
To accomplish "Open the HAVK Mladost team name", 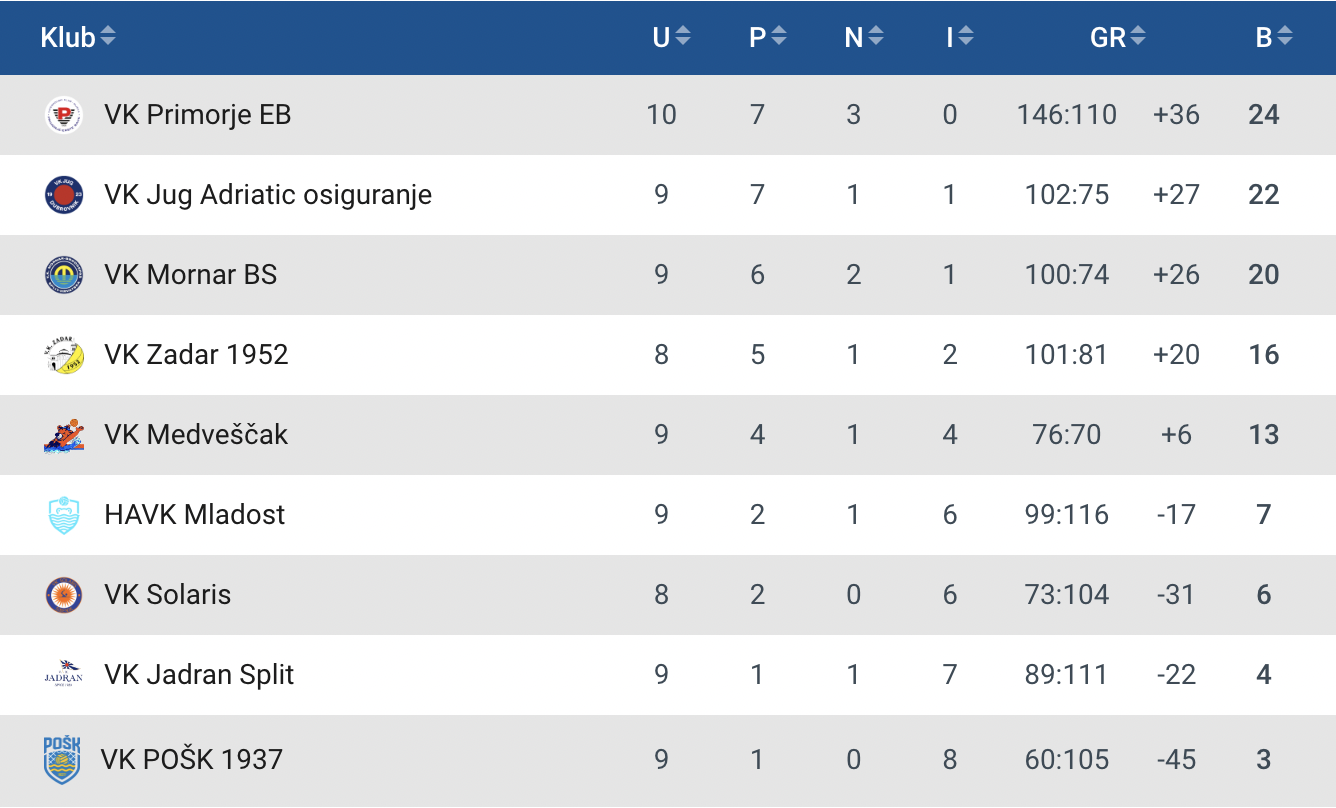I will point(195,515).
